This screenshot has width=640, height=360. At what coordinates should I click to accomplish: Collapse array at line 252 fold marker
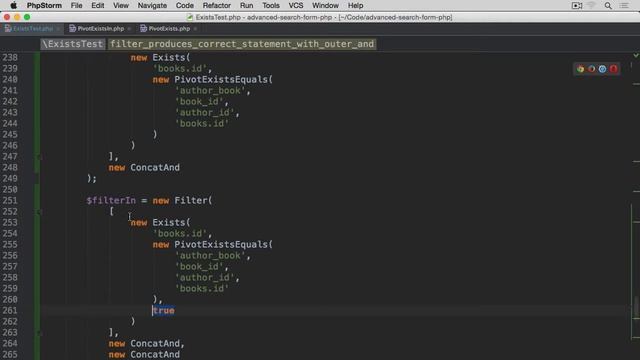click(x=39, y=212)
